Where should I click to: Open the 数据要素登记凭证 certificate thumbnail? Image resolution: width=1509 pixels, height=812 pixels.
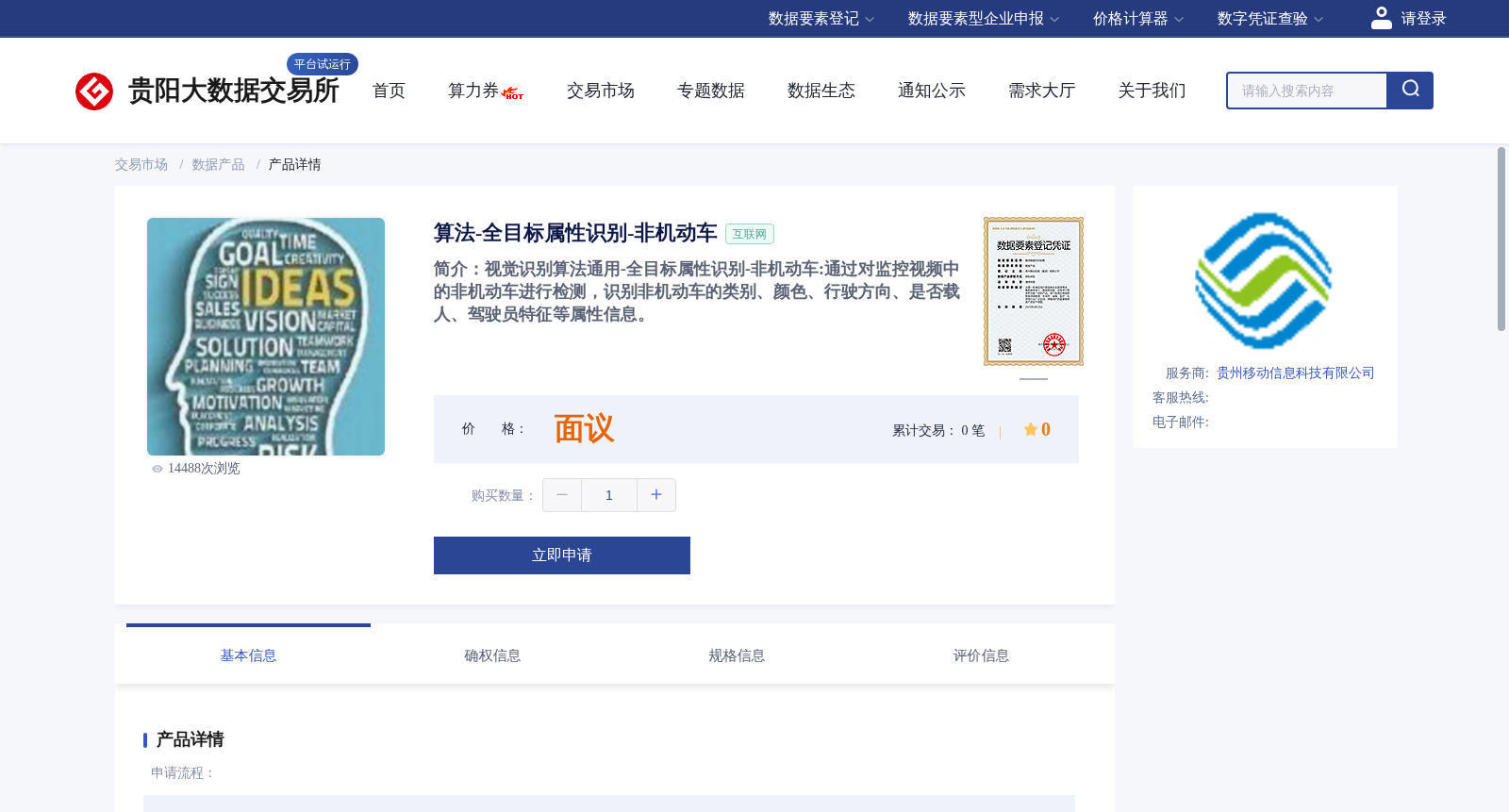point(1034,291)
